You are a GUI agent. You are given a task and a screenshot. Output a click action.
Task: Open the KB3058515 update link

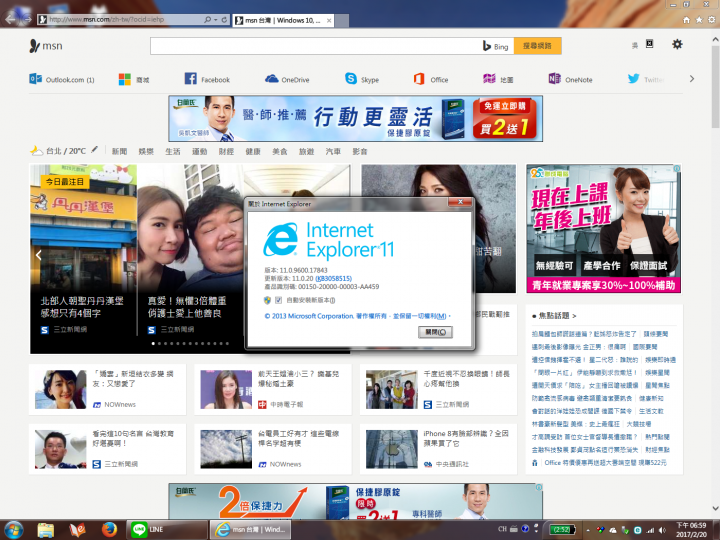click(x=334, y=278)
